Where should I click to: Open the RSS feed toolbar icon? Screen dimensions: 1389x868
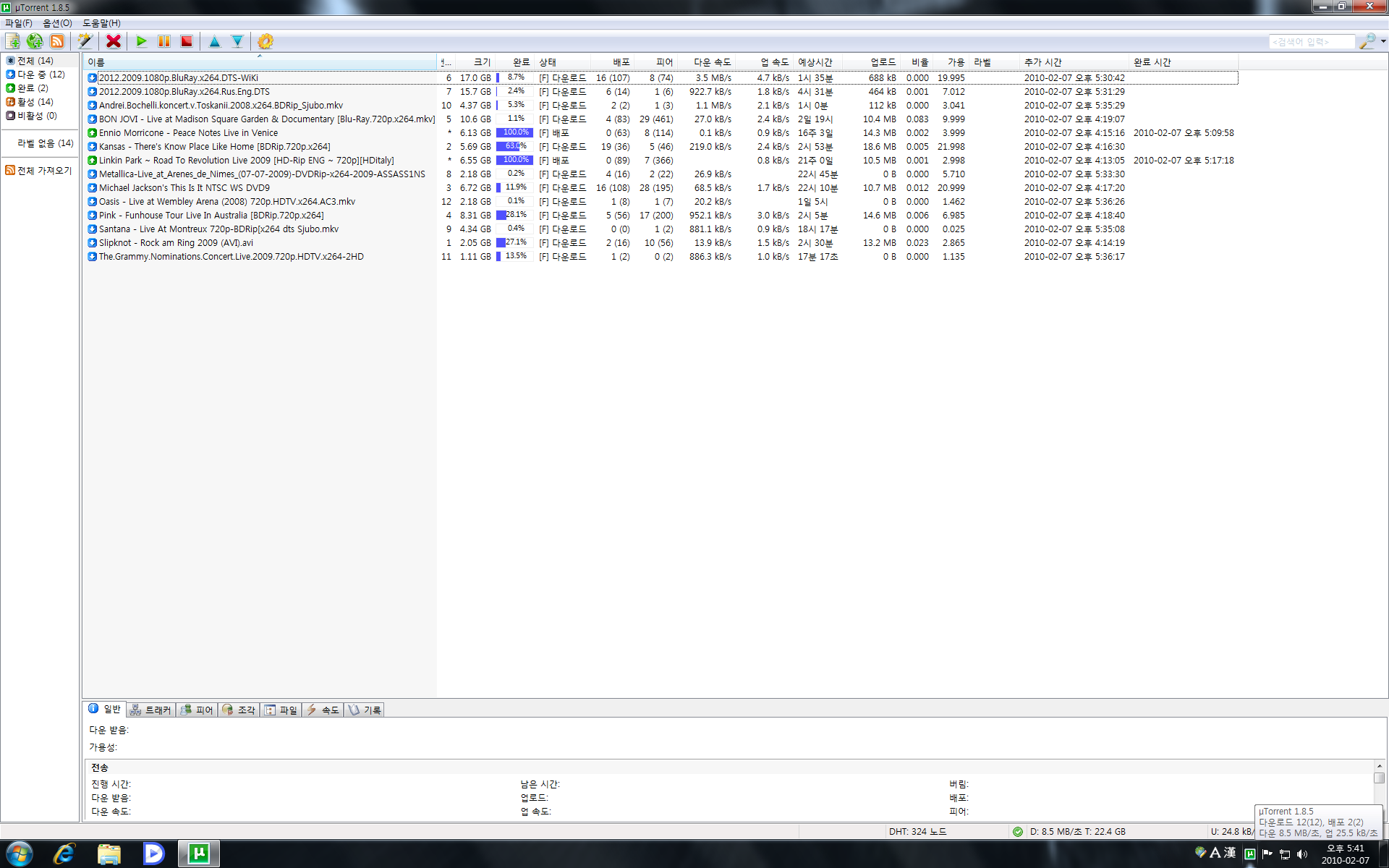(x=57, y=41)
